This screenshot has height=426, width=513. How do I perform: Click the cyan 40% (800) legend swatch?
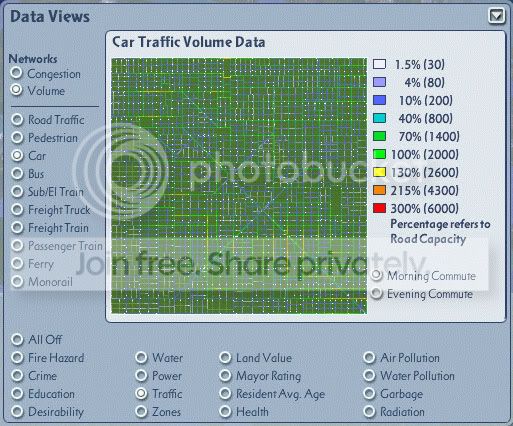click(379, 118)
